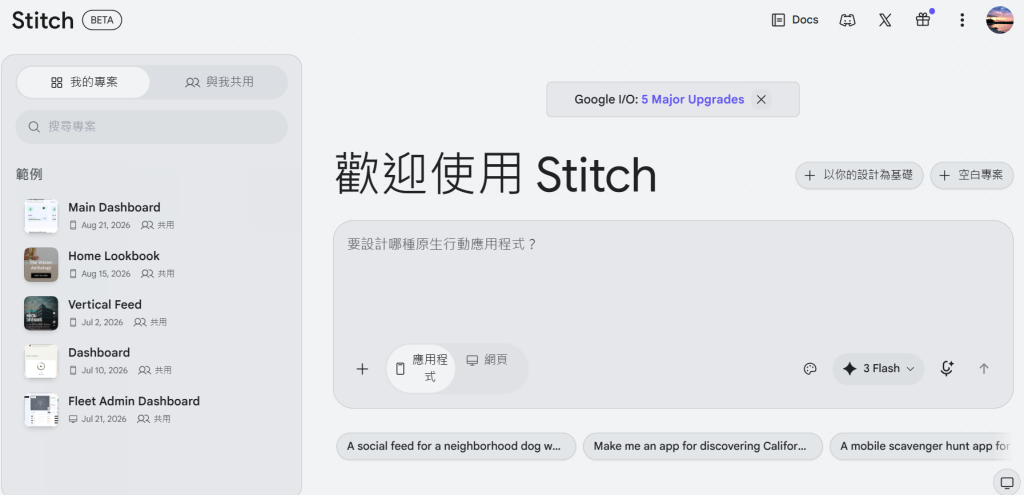Image resolution: width=1024 pixels, height=495 pixels.
Task: Open the 5 Major Upgrades link
Action: [x=692, y=99]
